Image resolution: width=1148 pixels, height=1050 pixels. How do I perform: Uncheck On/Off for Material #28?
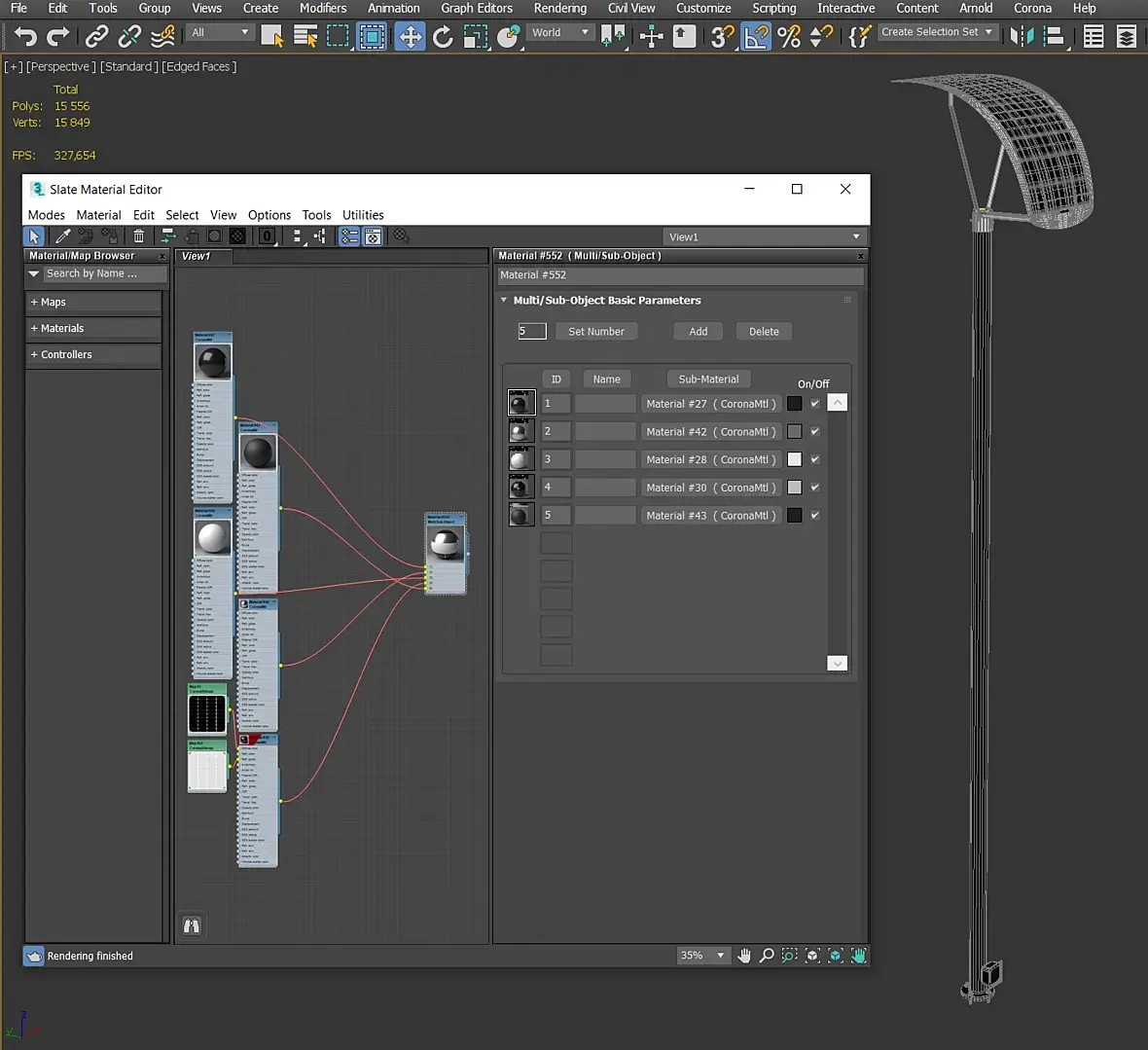pyautogui.click(x=815, y=459)
